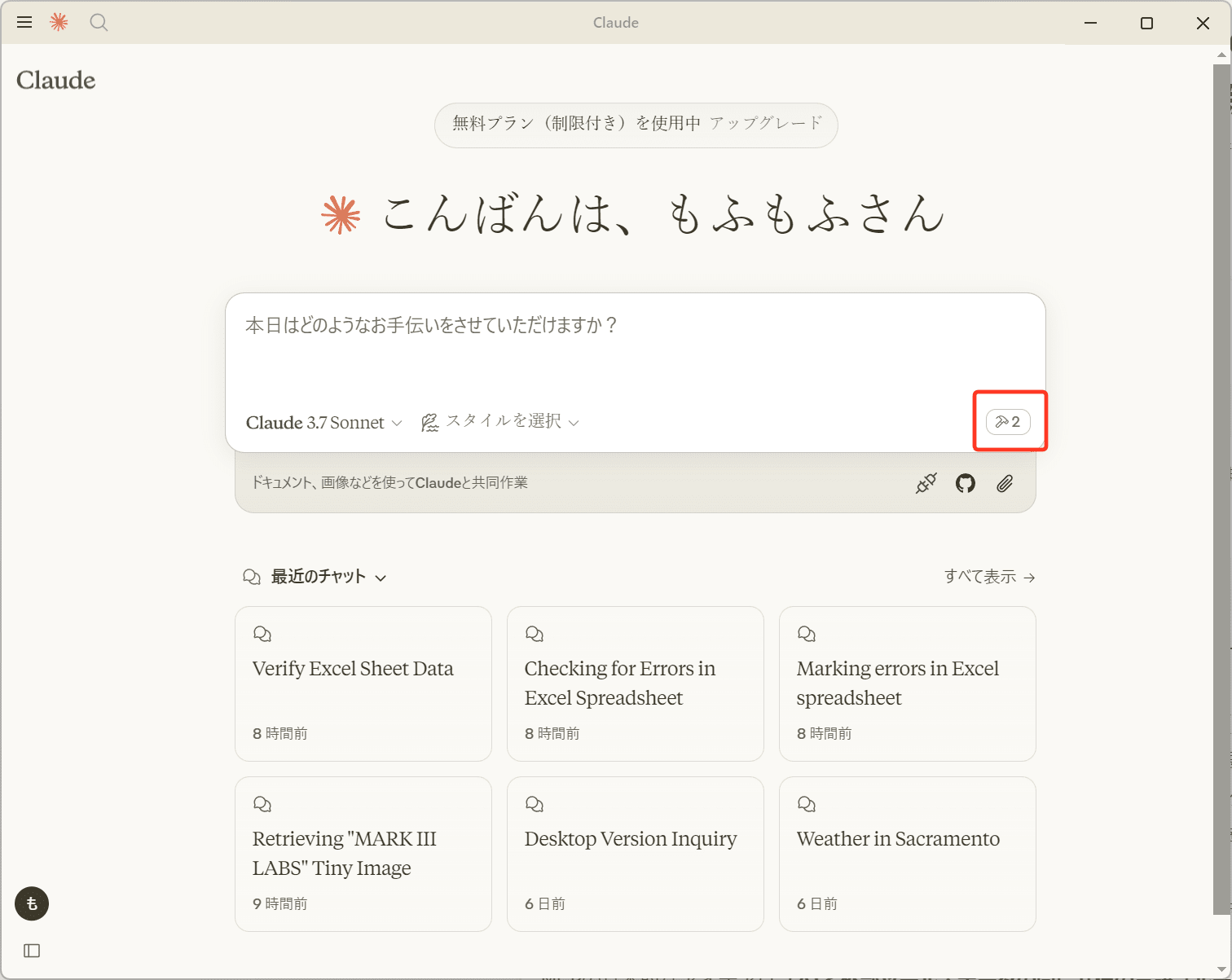1232x980 pixels.
Task: Open the "Desktop Version Inquiry" chat card
Action: [x=635, y=854]
